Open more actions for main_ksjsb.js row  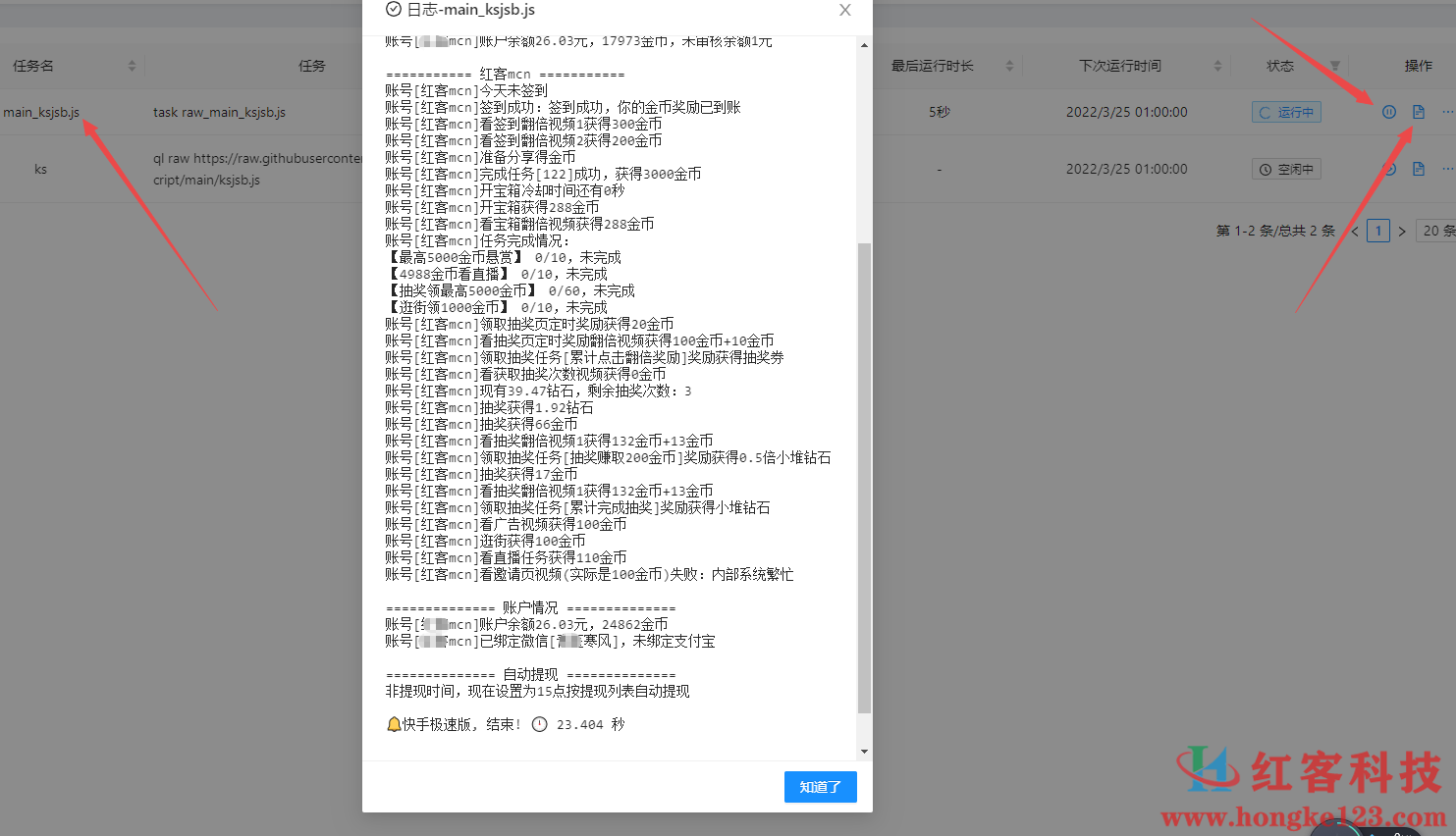(x=1447, y=112)
